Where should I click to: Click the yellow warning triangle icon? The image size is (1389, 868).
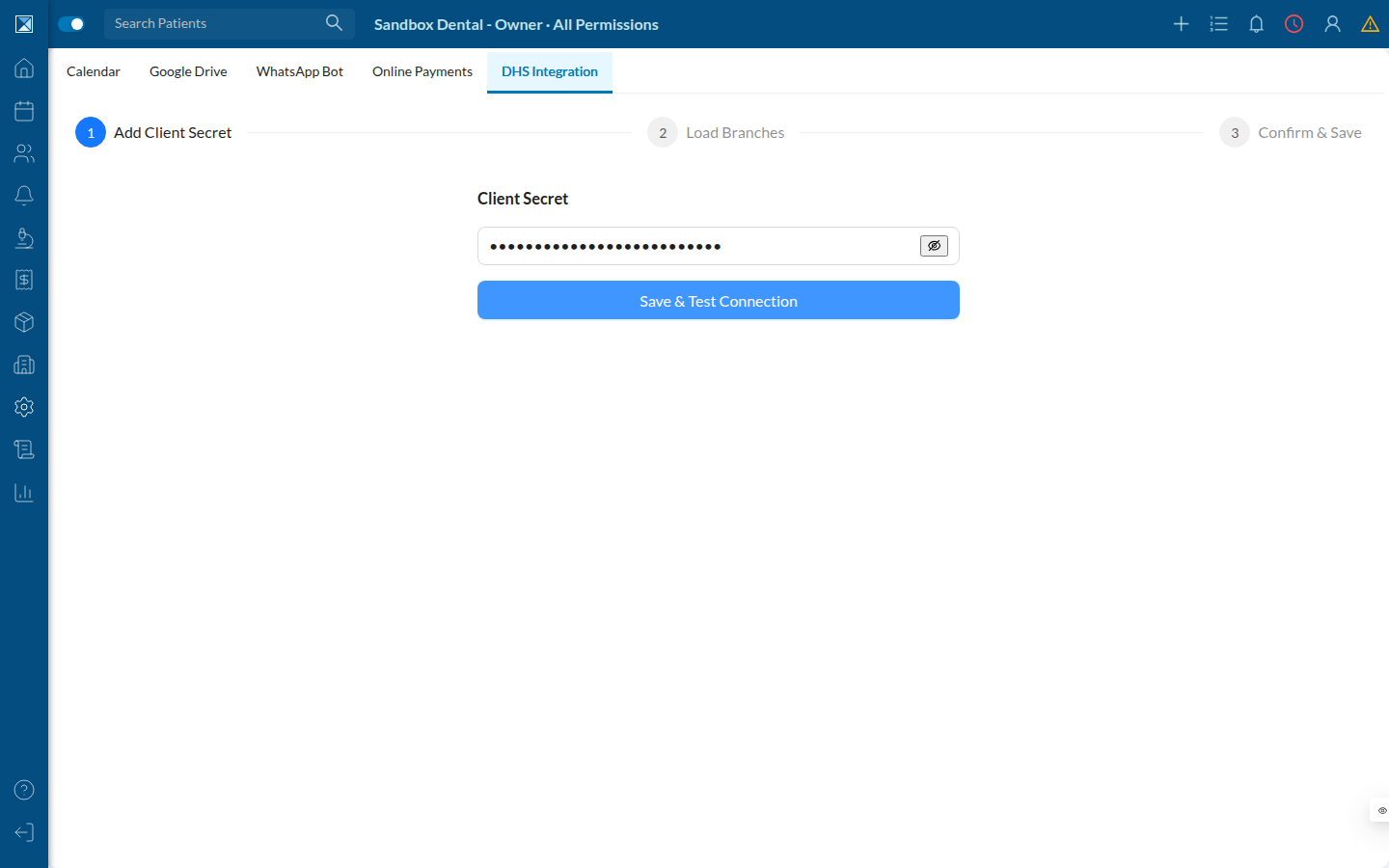(1370, 24)
